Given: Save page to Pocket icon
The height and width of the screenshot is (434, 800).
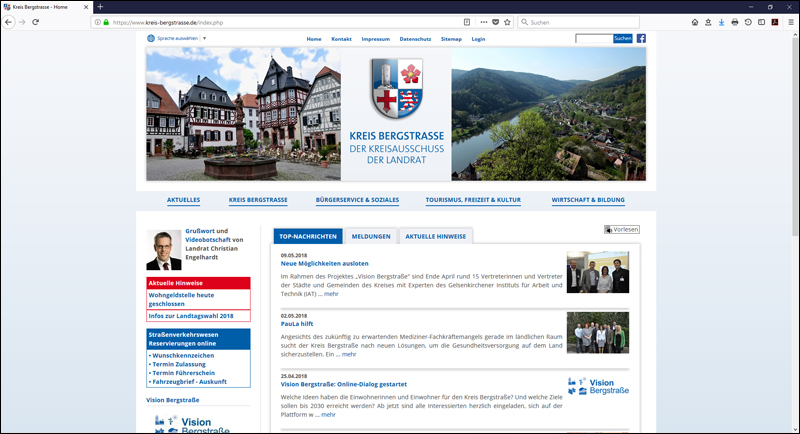Looking at the screenshot, I should pos(495,22).
